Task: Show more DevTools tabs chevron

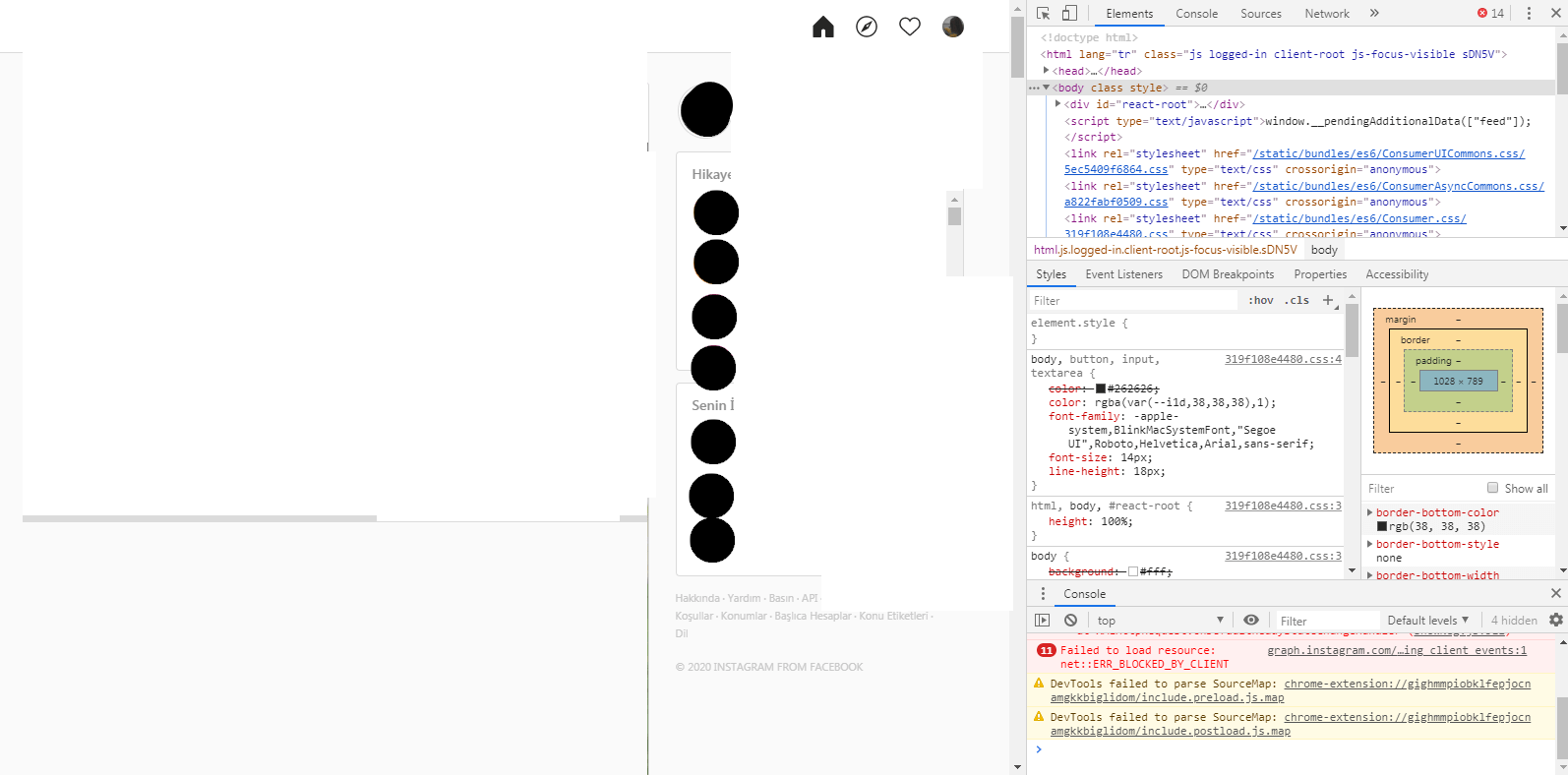Action: click(1374, 13)
